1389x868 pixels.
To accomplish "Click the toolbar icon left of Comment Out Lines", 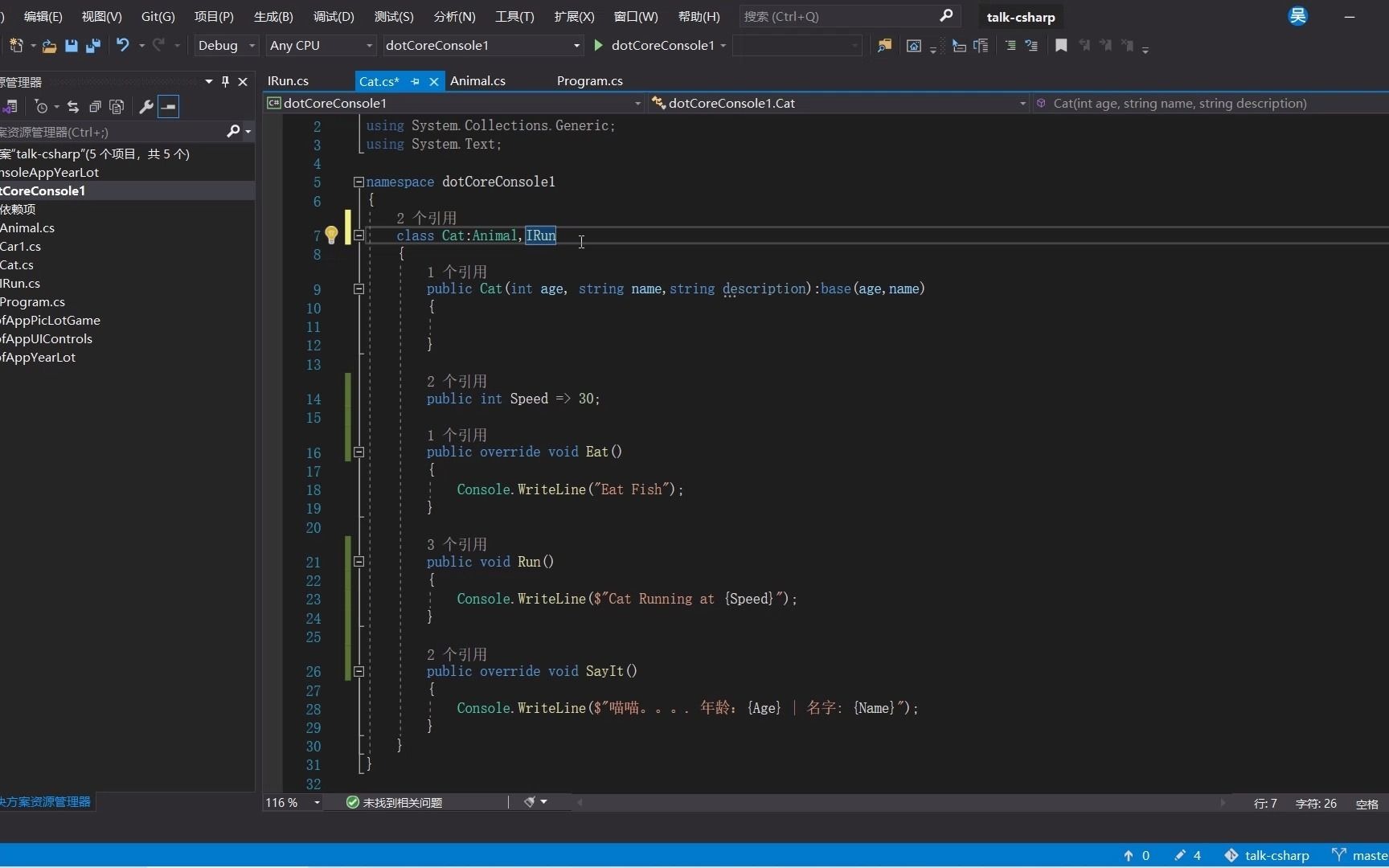I will [981, 46].
